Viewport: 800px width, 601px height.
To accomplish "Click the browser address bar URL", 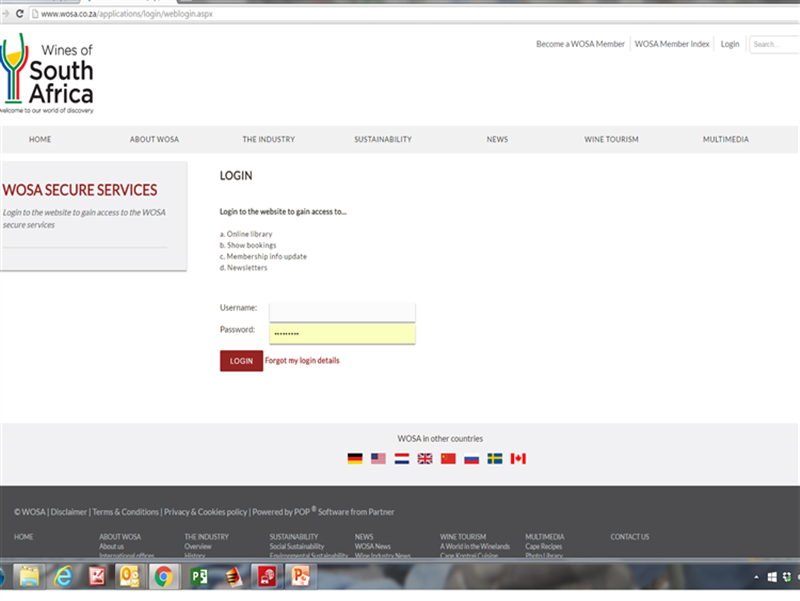I will (127, 14).
